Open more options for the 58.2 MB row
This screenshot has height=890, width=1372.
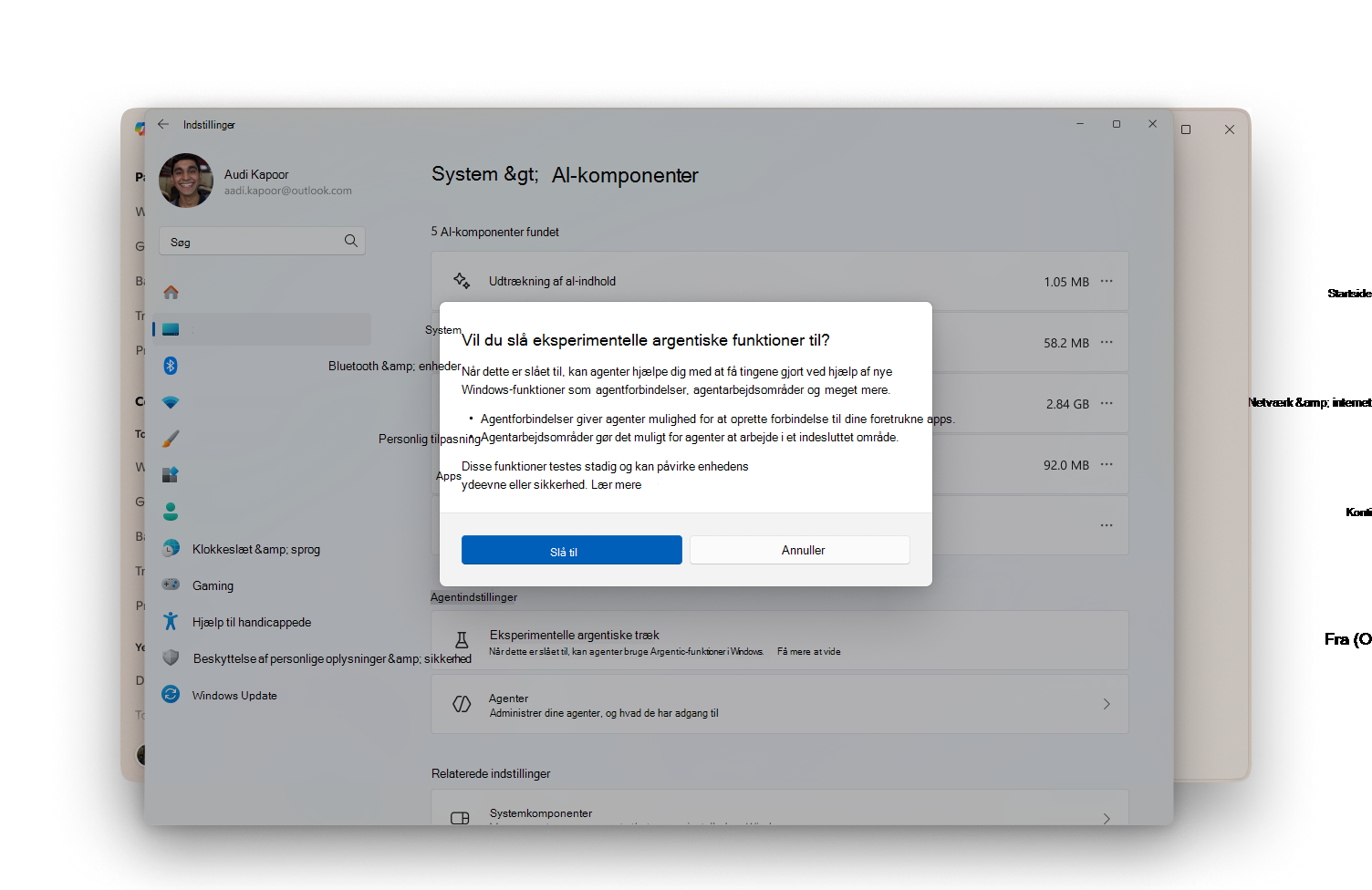coord(1107,342)
